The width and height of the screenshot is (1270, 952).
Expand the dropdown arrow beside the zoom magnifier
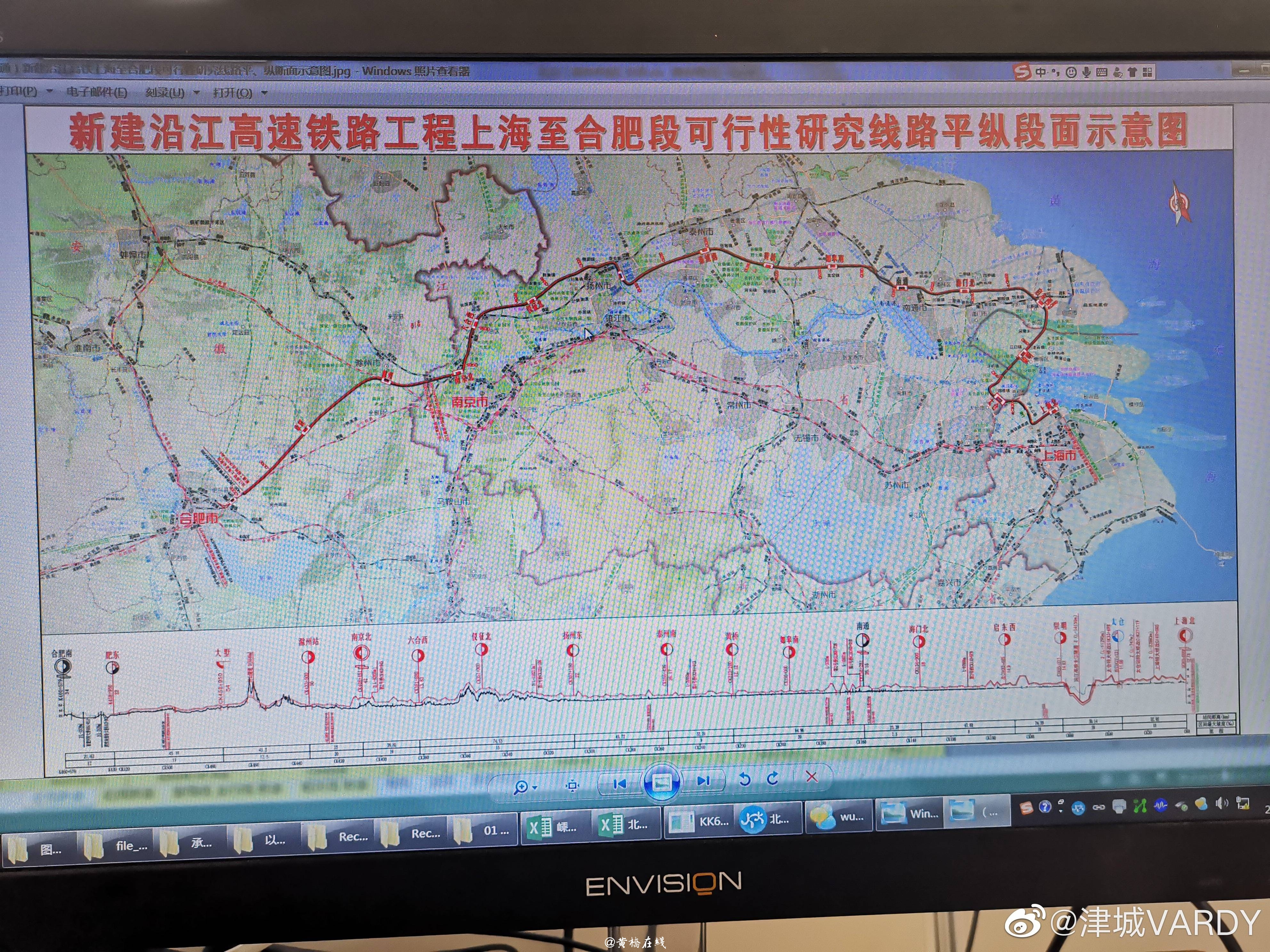(535, 787)
